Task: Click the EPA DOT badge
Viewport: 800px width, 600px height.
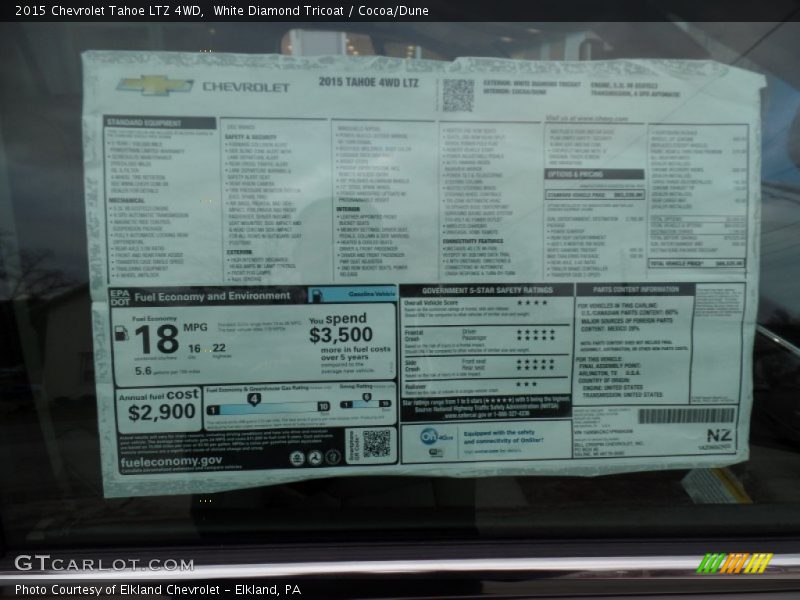Action: [120, 297]
